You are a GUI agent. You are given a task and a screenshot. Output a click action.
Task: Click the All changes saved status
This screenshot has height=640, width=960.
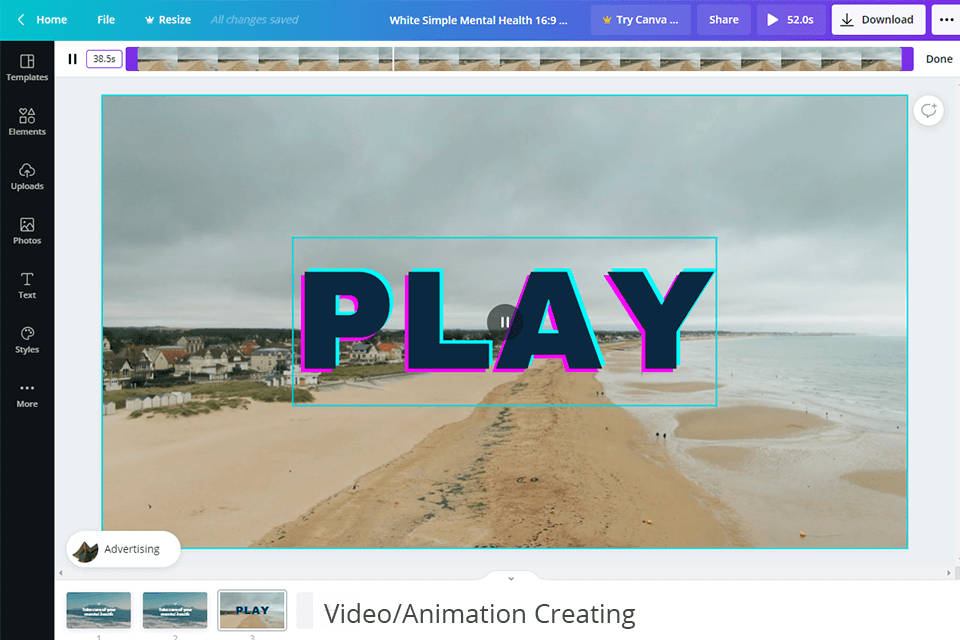click(x=254, y=20)
